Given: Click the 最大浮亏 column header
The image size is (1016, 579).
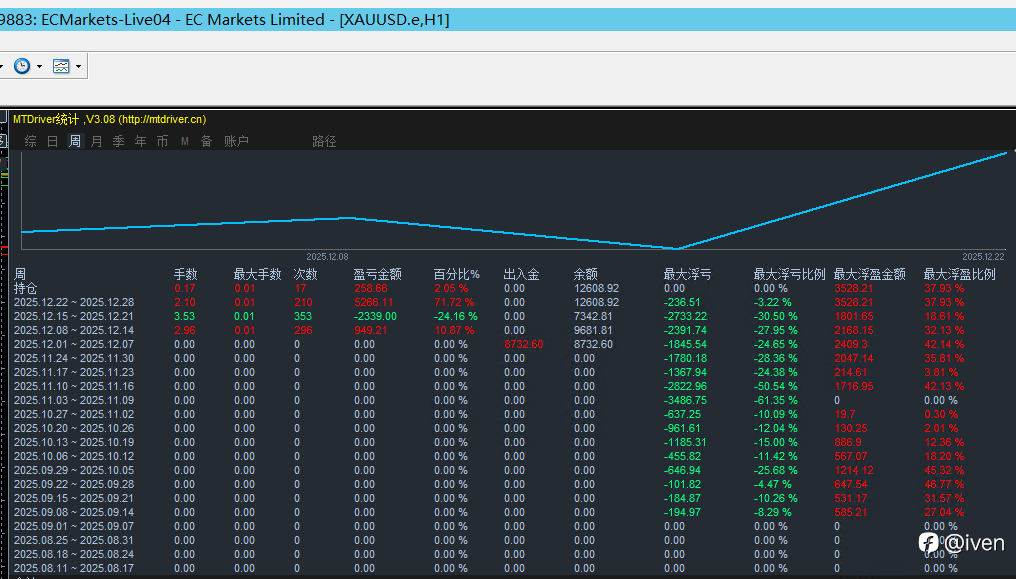Looking at the screenshot, I should 687,274.
